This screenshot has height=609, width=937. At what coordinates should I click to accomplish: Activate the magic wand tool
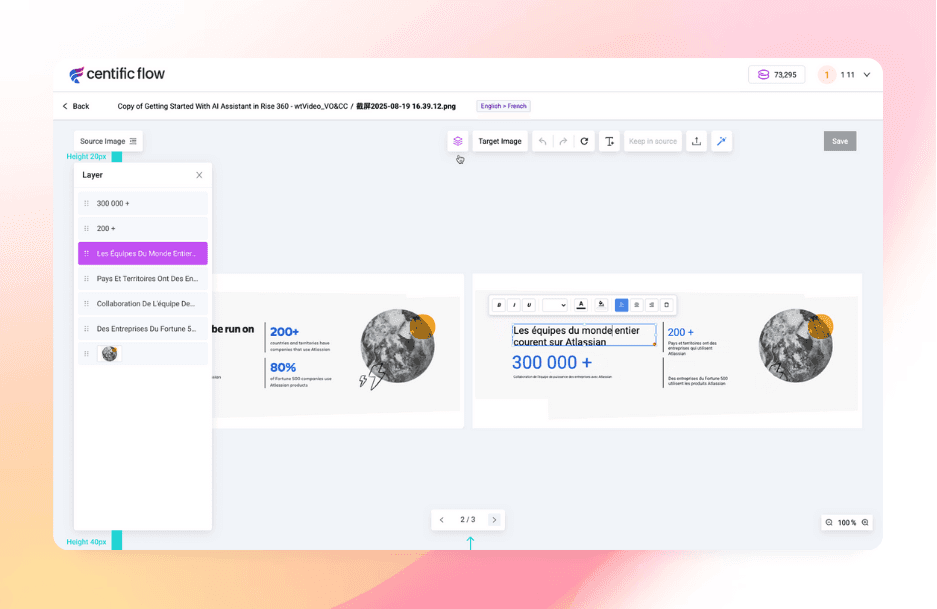point(721,141)
